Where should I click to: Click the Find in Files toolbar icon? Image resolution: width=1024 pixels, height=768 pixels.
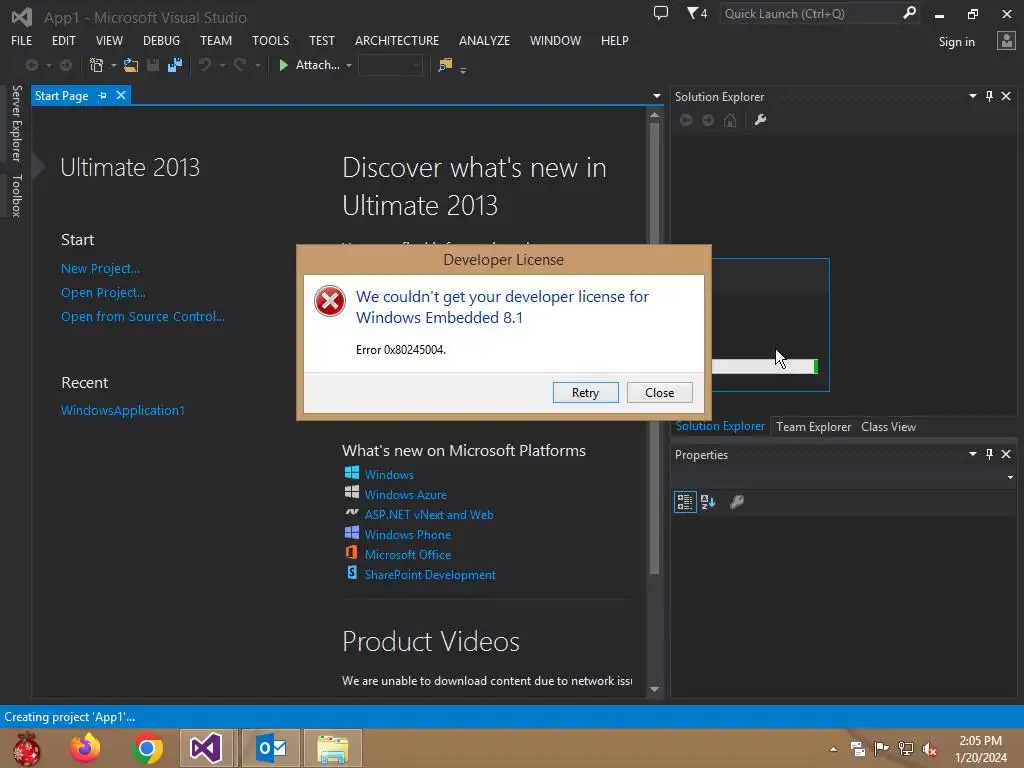click(445, 65)
